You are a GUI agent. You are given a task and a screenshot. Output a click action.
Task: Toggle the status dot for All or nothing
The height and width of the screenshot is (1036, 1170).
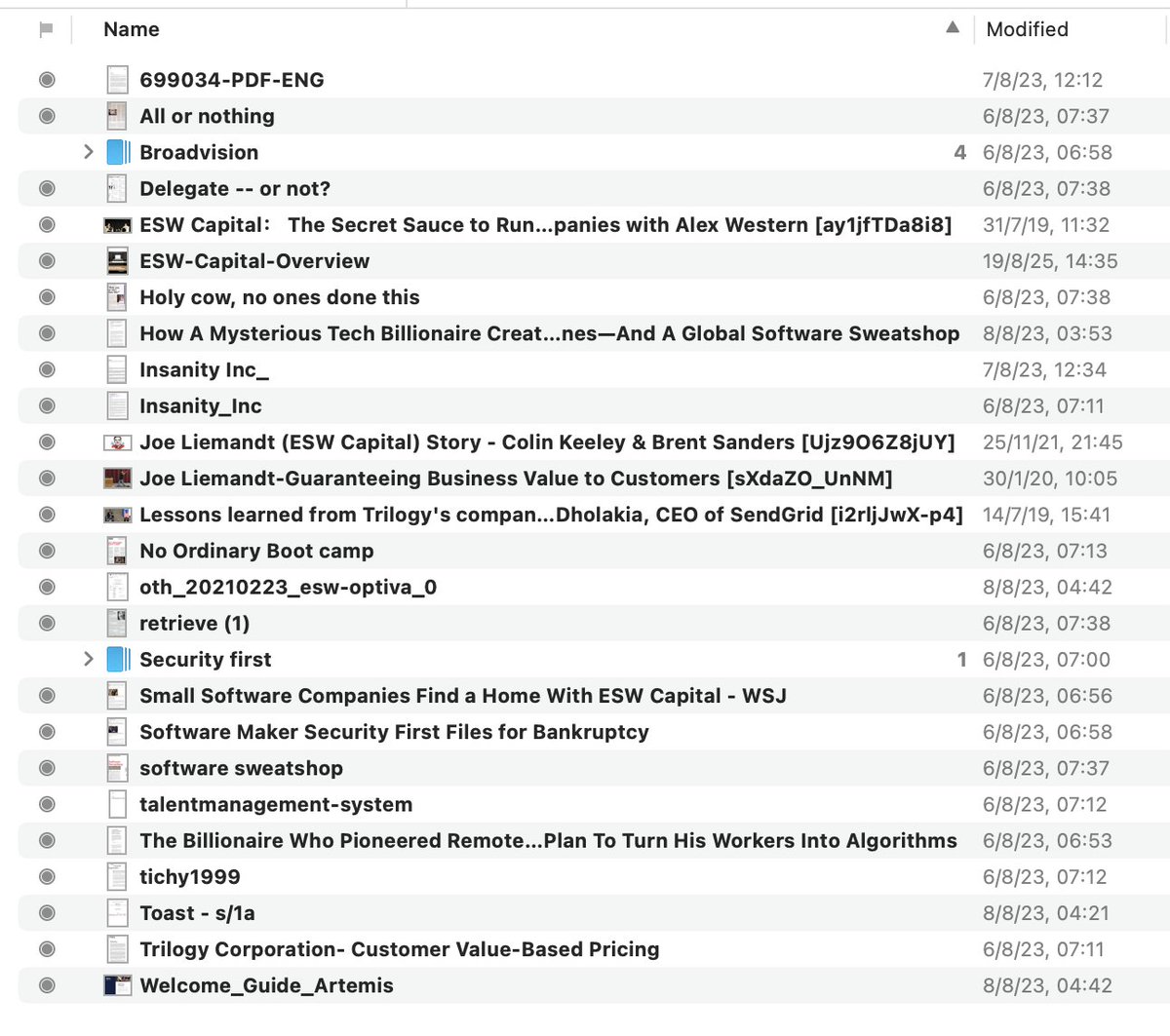pyautogui.click(x=47, y=116)
